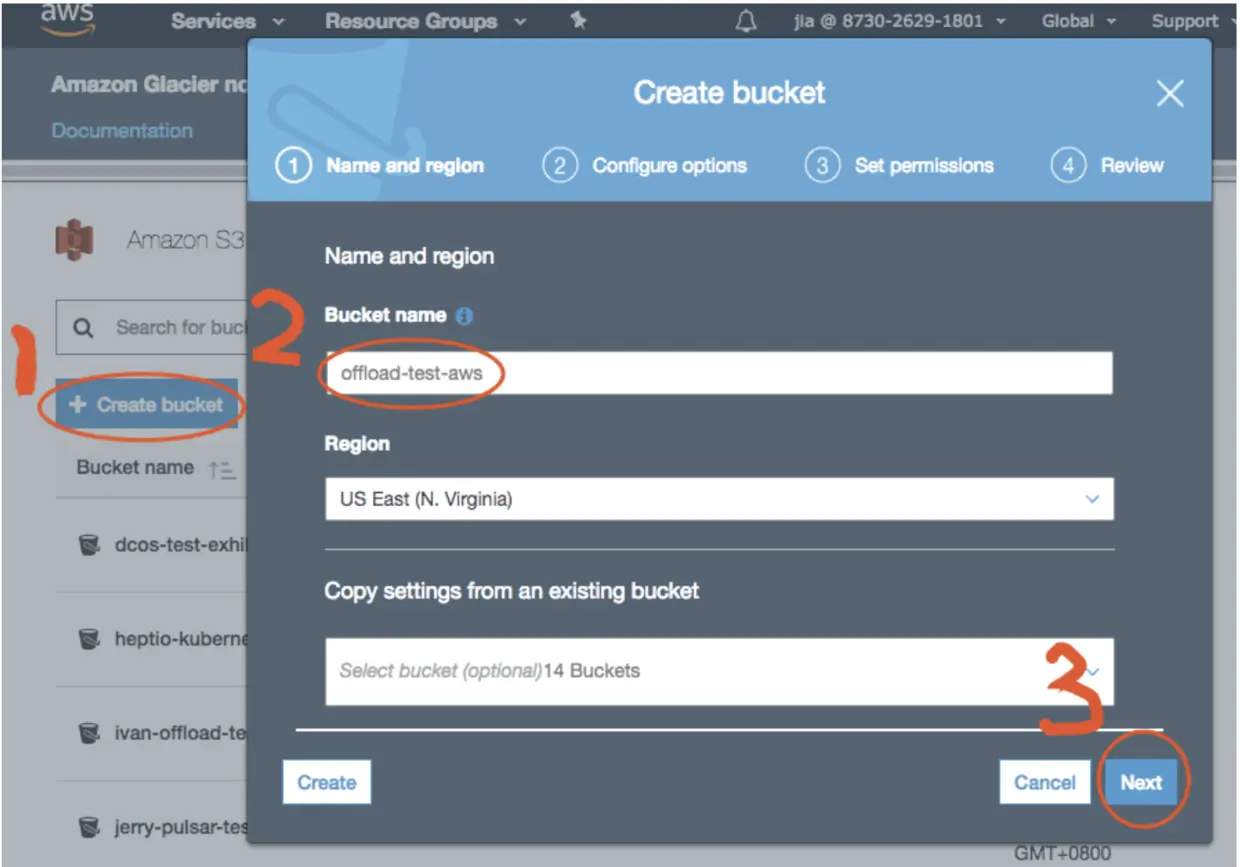Image resolution: width=1240 pixels, height=867 pixels.
Task: Click the jerry-pulsar bucket icon
Action: coord(90,827)
